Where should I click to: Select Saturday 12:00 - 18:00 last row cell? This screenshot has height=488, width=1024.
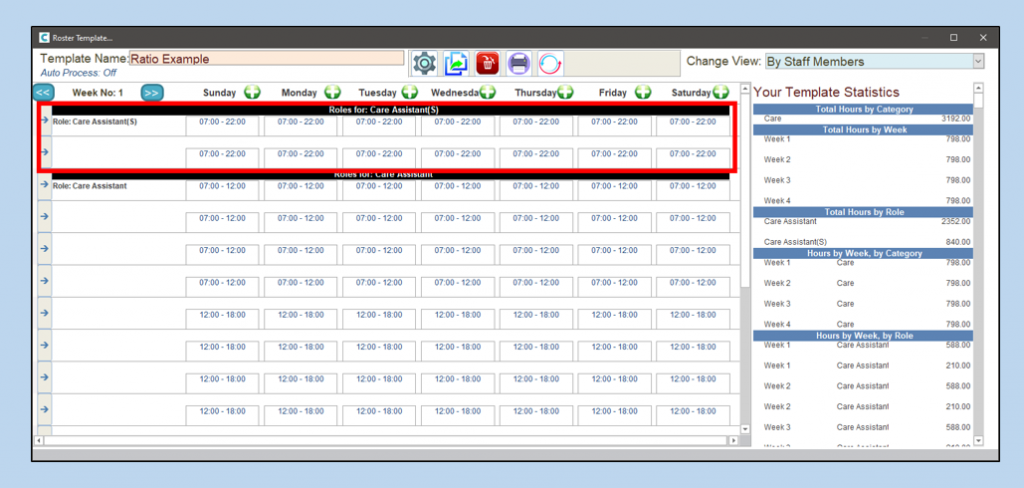pyautogui.click(x=693, y=411)
